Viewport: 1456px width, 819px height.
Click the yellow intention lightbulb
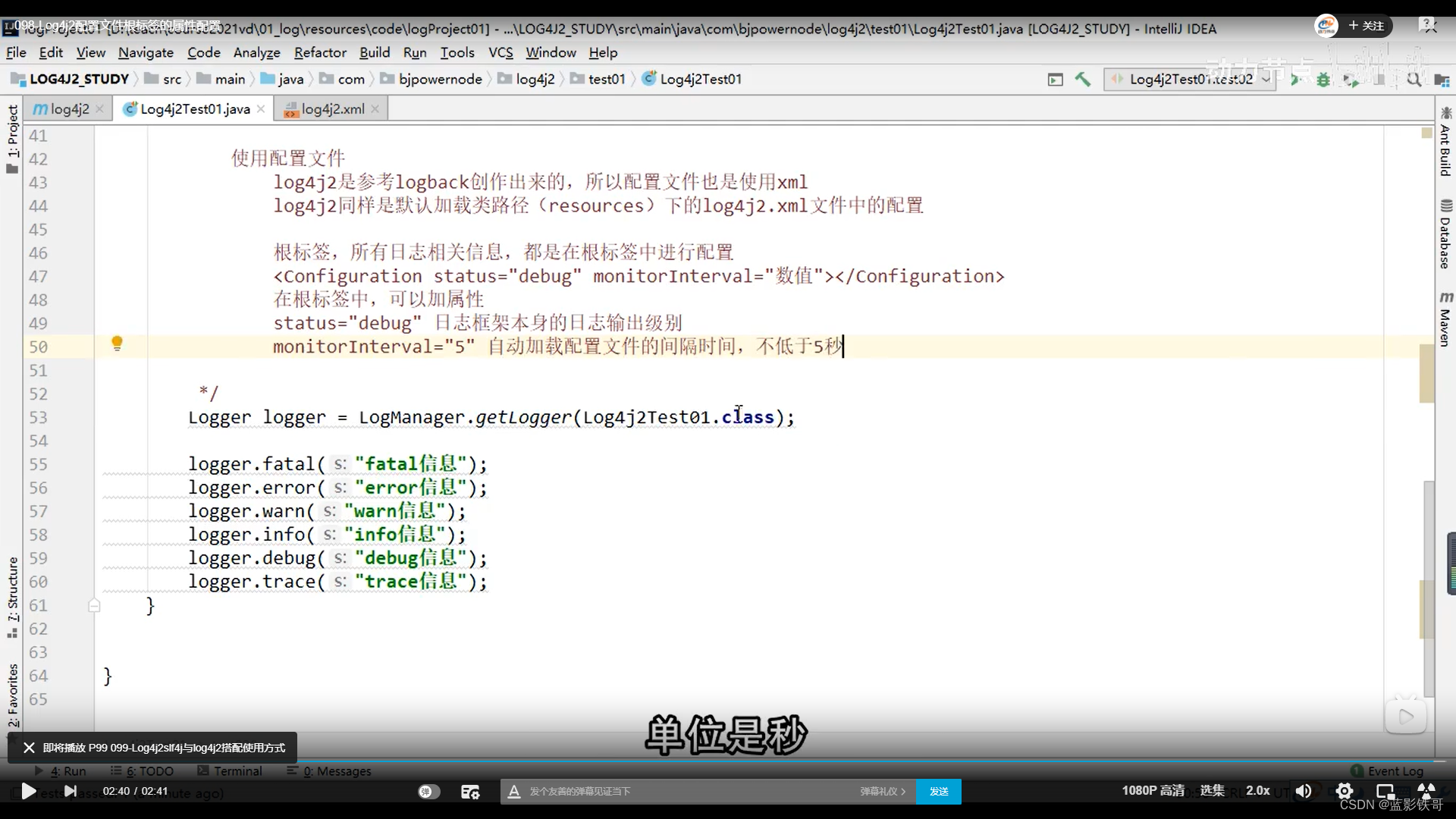(x=117, y=344)
